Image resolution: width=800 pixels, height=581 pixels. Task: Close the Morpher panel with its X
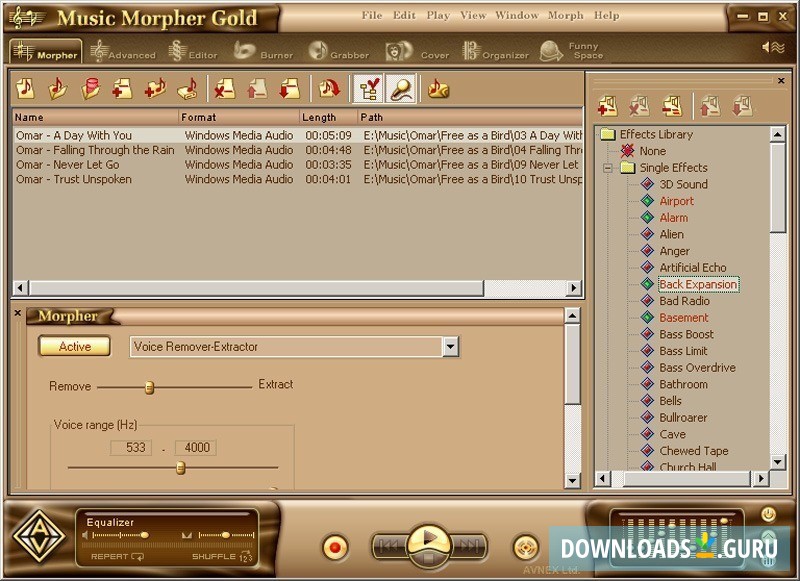click(x=18, y=313)
